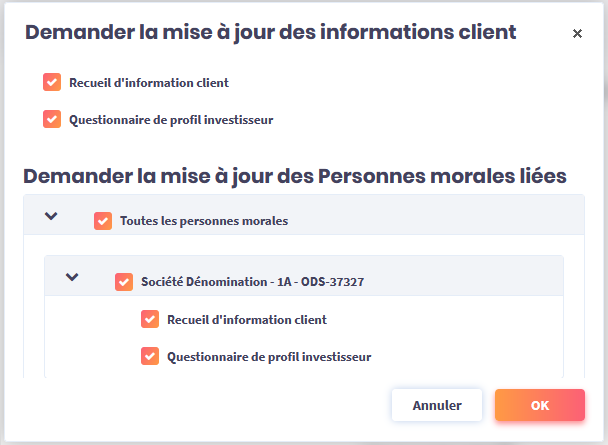Uncheck the top Recueil d'information client checkbox
The image size is (608, 445).
click(x=52, y=82)
